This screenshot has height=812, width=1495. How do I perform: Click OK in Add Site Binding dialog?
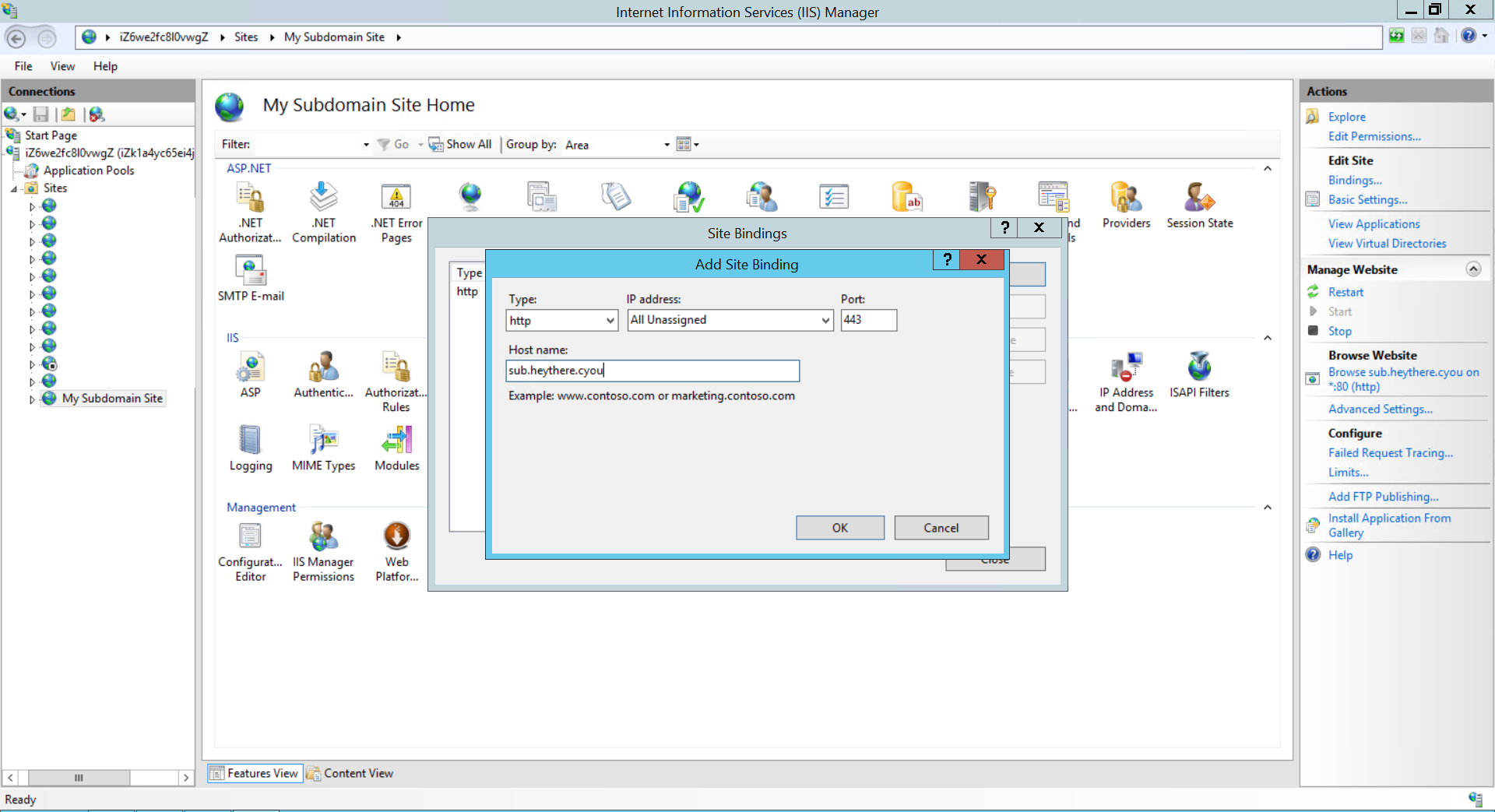840,528
